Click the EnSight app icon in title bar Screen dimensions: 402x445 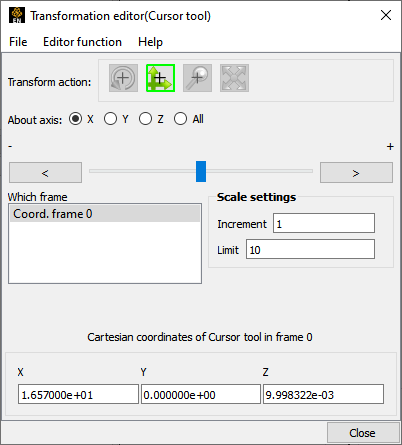coord(17,15)
